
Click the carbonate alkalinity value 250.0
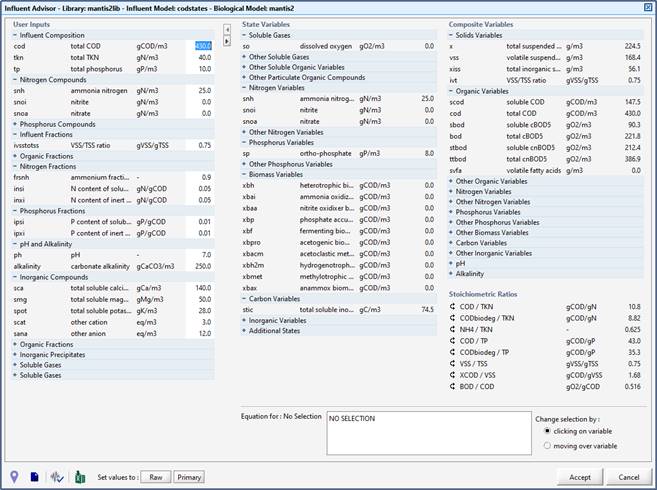click(200, 266)
